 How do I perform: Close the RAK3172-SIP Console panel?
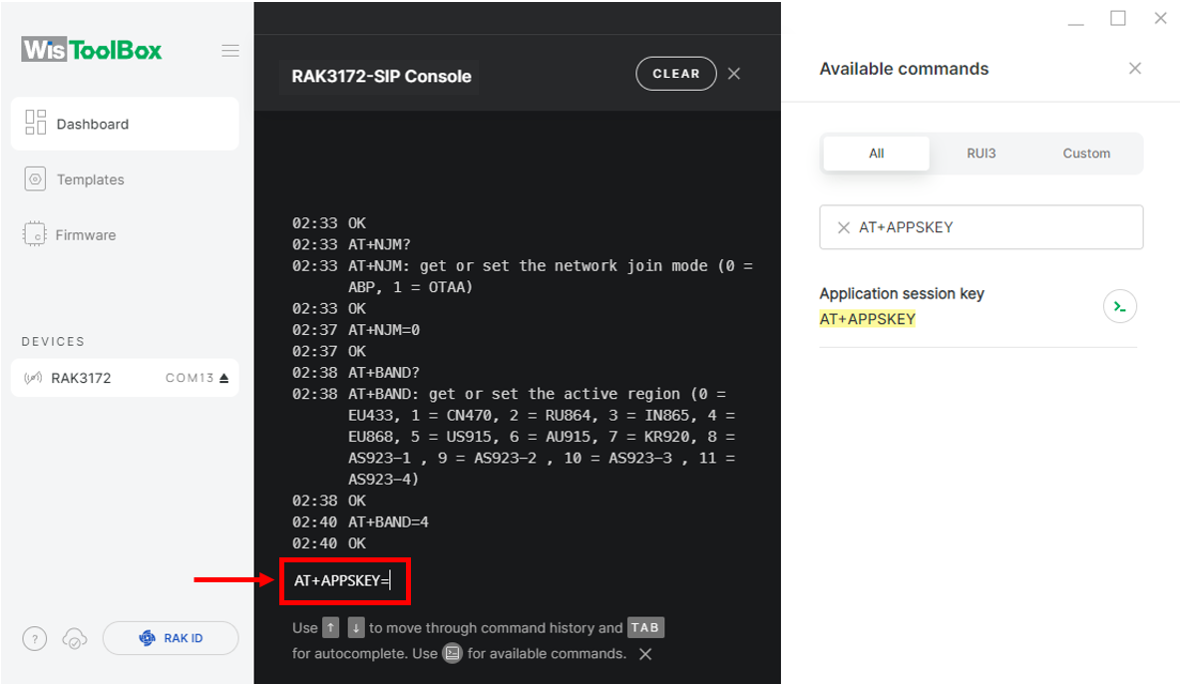tap(734, 73)
